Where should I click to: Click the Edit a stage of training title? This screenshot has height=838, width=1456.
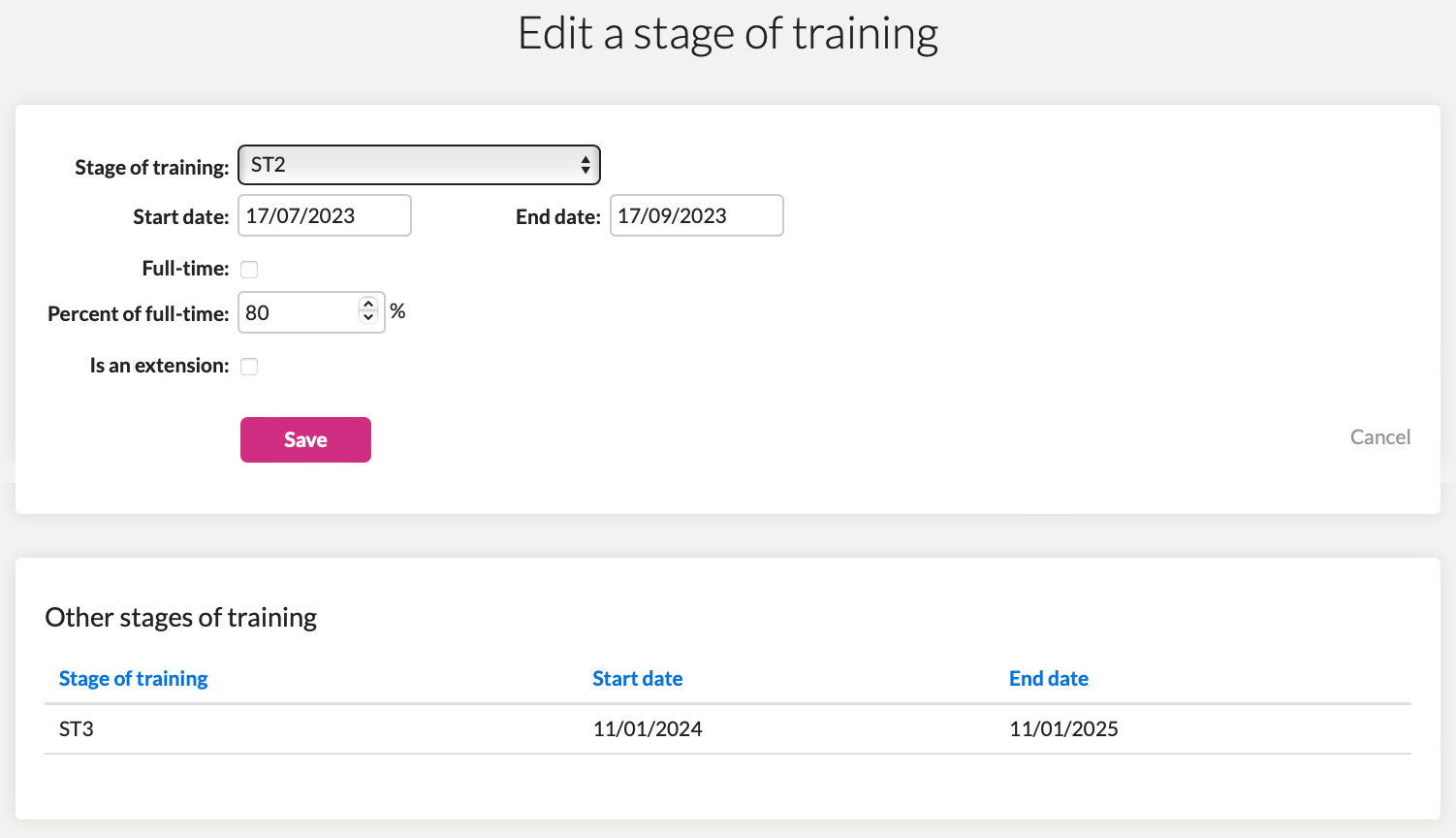point(728,34)
